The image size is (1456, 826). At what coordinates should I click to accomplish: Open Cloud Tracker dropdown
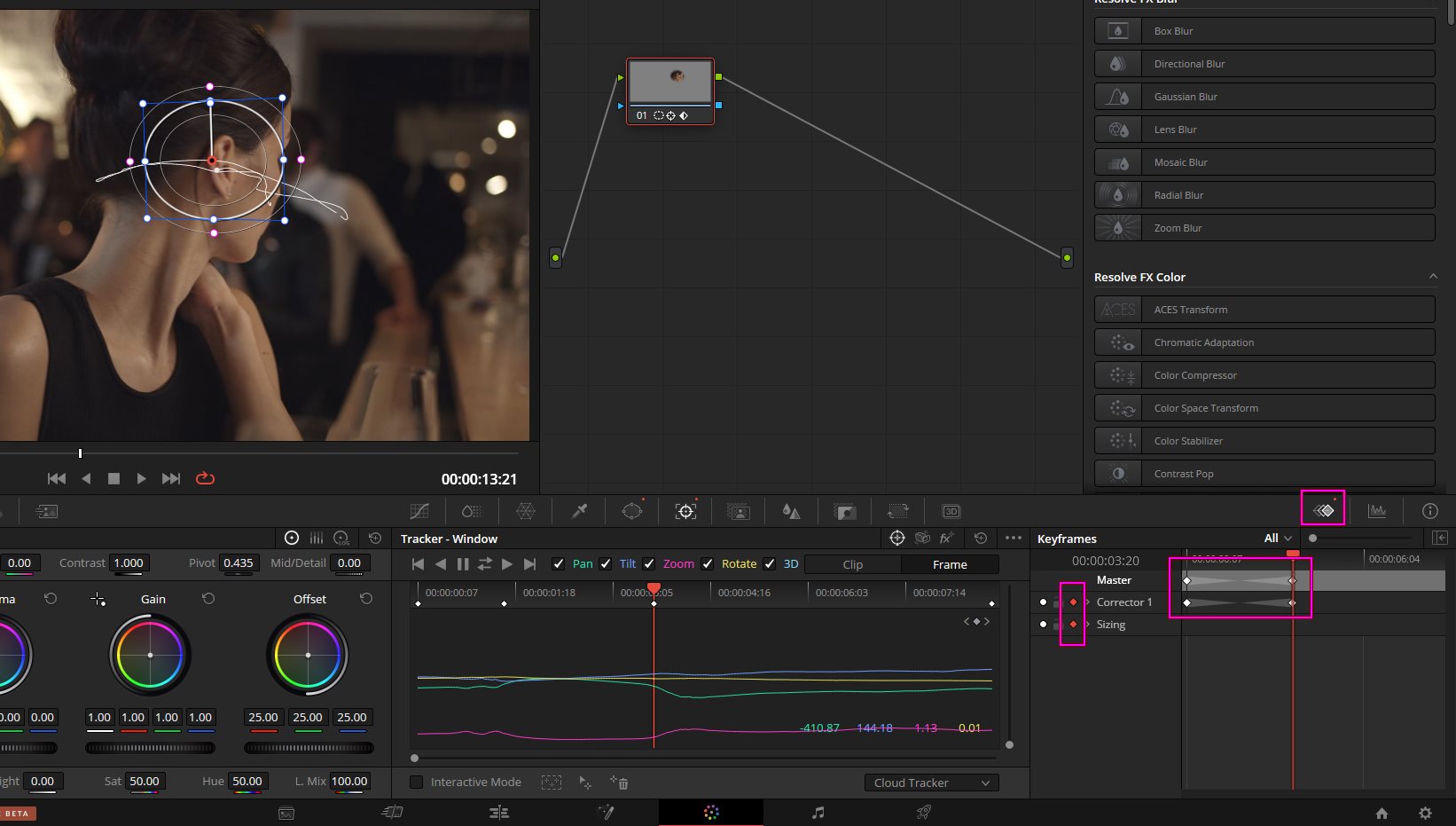click(x=931, y=783)
